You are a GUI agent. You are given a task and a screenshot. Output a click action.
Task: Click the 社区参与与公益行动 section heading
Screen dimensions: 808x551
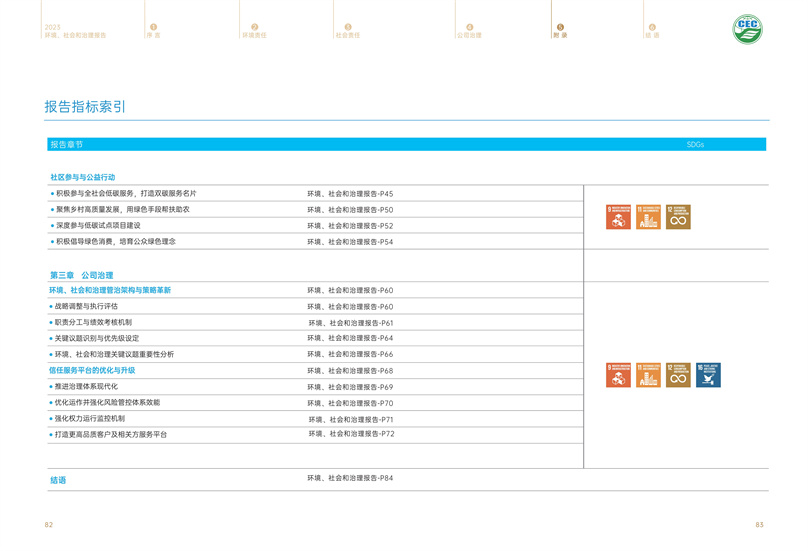(x=83, y=177)
